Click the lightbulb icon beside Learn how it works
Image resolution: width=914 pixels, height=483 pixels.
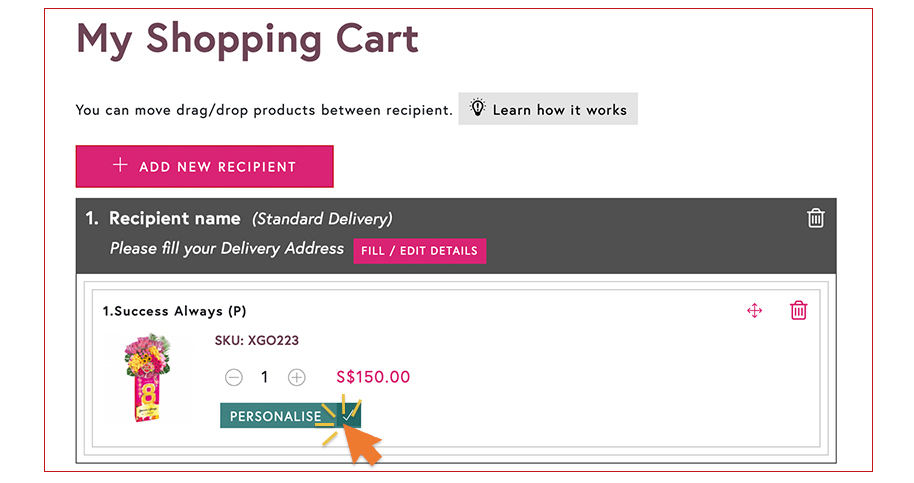click(x=477, y=108)
